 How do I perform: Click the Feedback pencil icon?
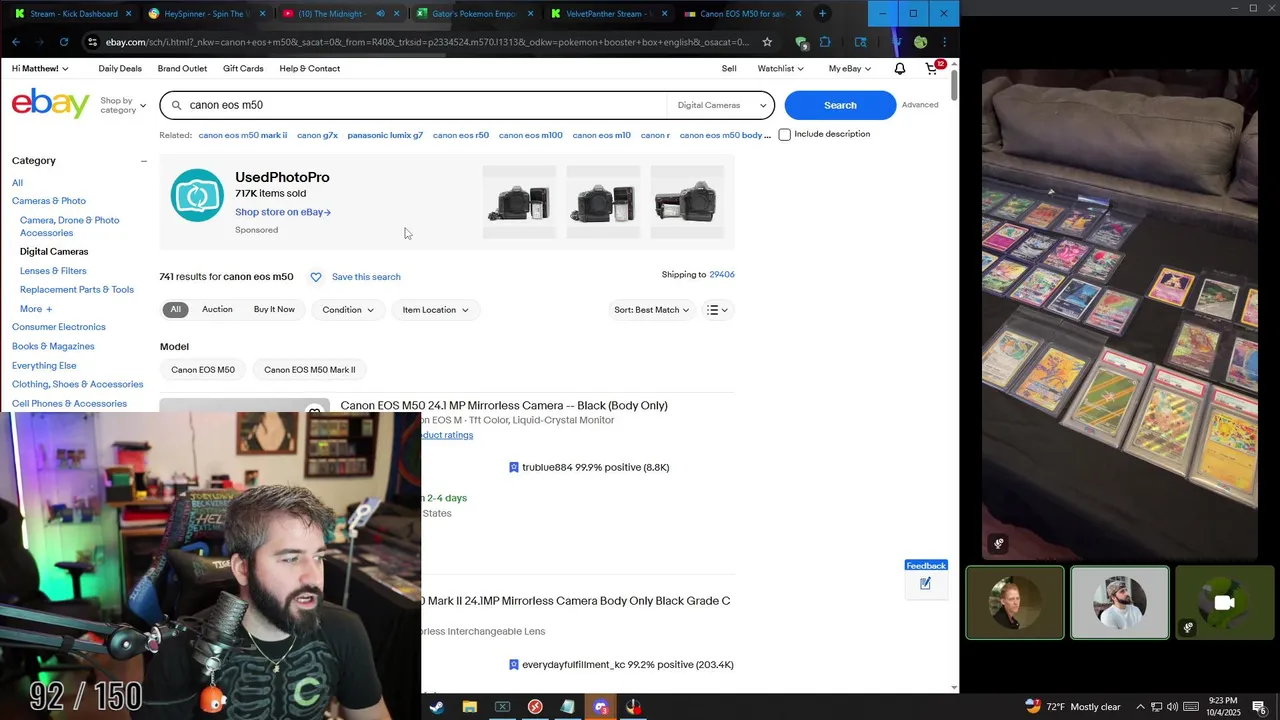[925, 584]
